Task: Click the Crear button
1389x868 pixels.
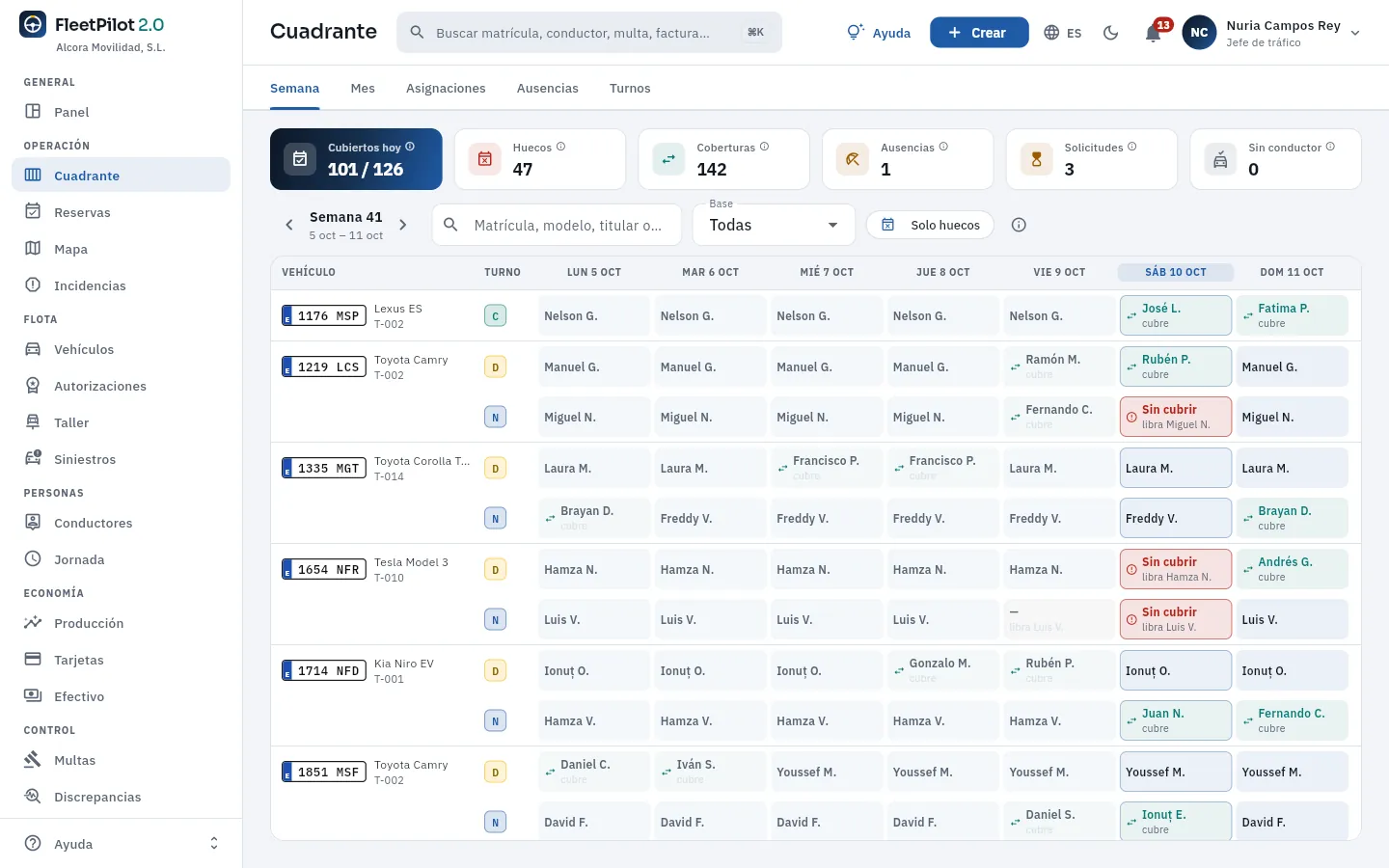Action: (x=979, y=33)
